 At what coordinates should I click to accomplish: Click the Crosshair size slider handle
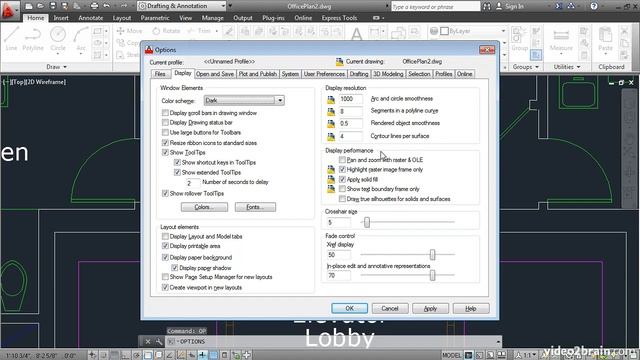tap(367, 222)
